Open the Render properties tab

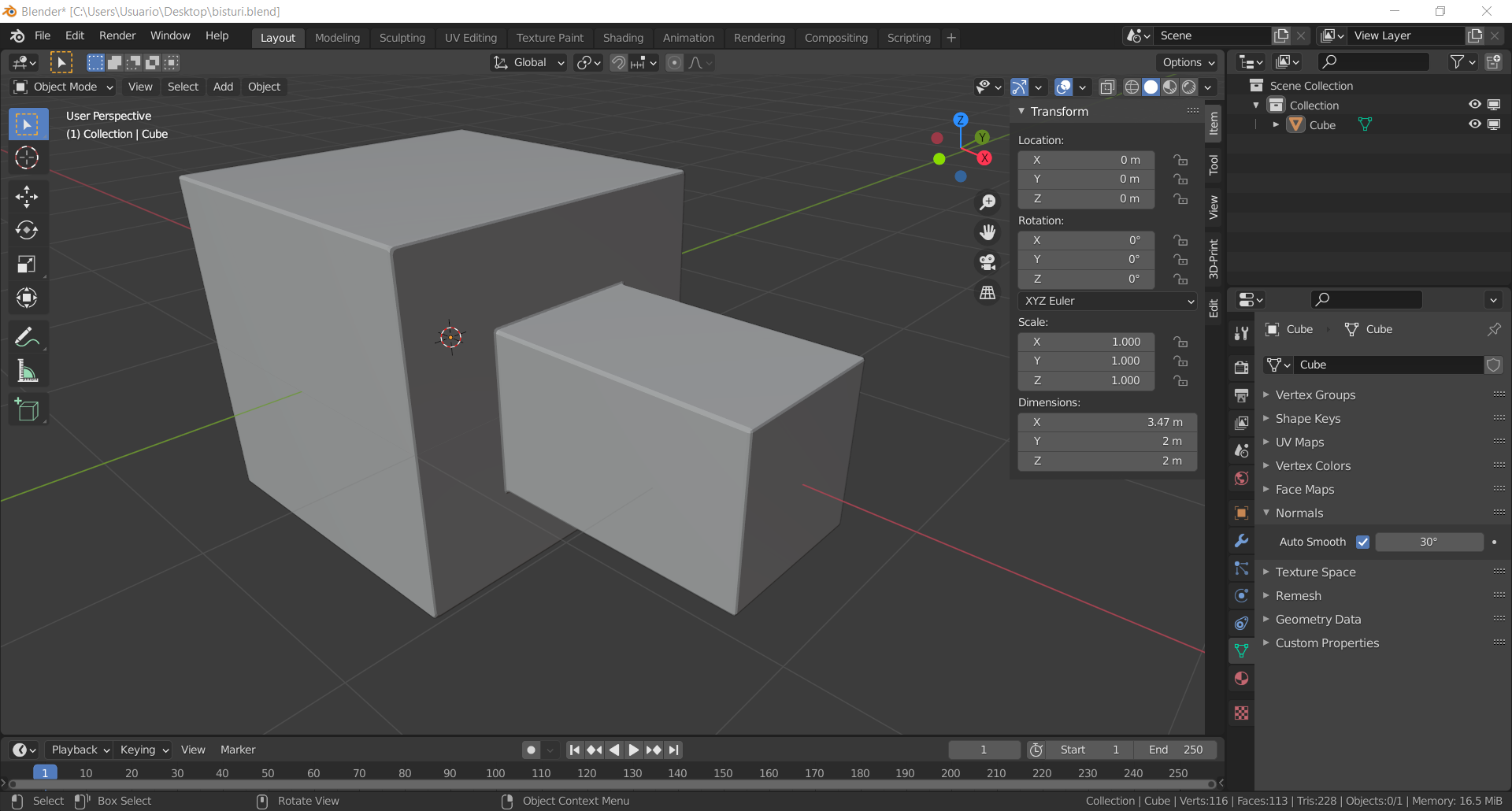coord(1241,367)
